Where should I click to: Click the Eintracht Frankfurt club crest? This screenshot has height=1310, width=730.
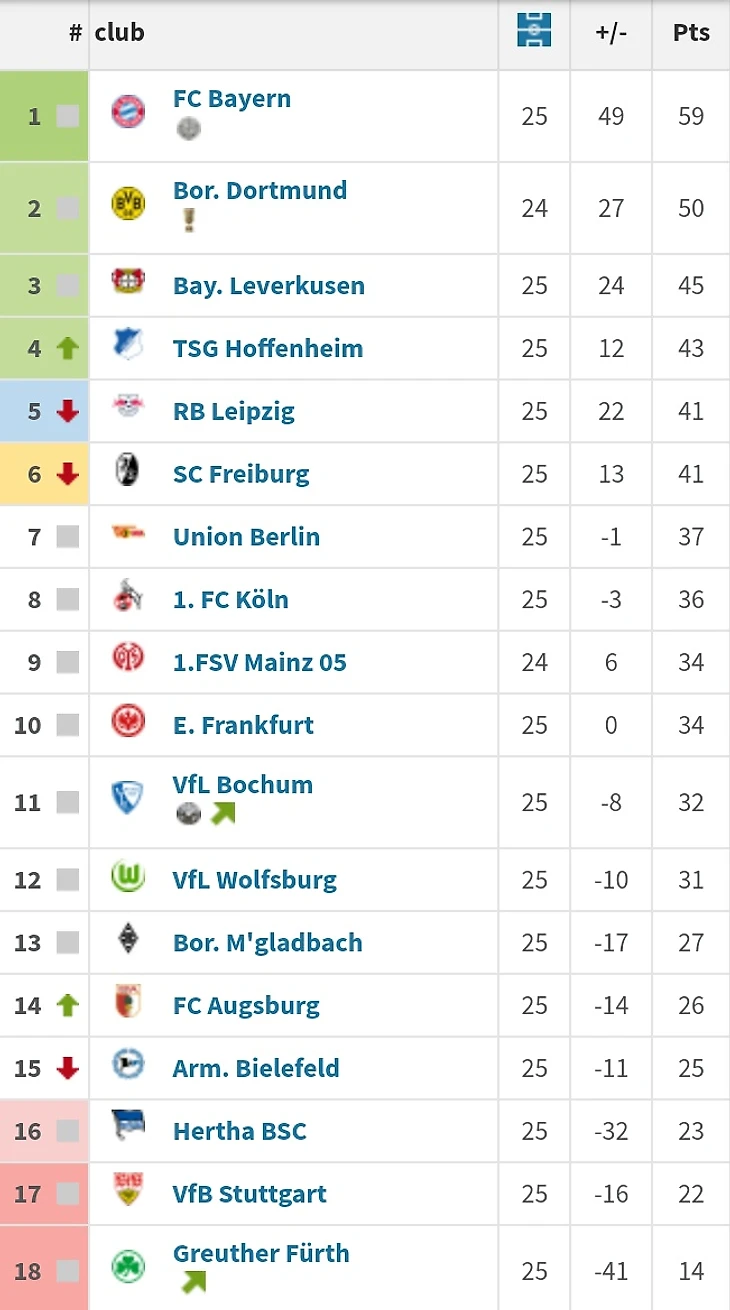[x=128, y=721]
